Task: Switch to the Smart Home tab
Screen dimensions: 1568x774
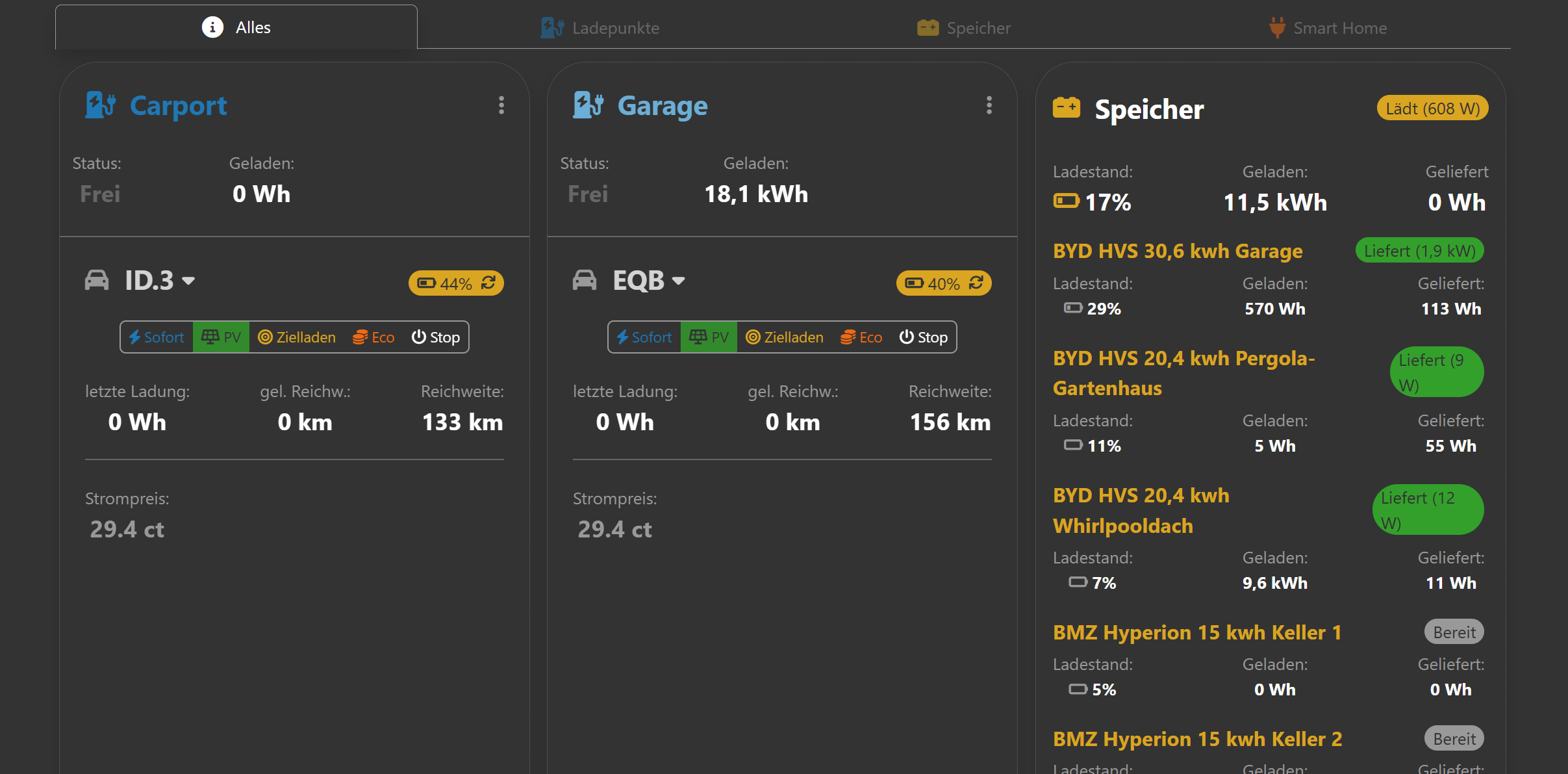Action: tap(1328, 28)
